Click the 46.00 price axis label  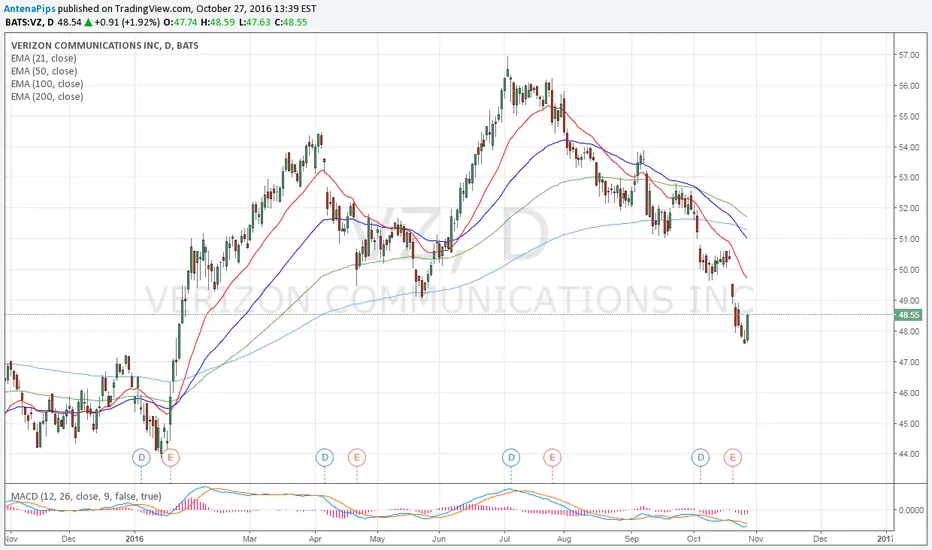[x=909, y=393]
